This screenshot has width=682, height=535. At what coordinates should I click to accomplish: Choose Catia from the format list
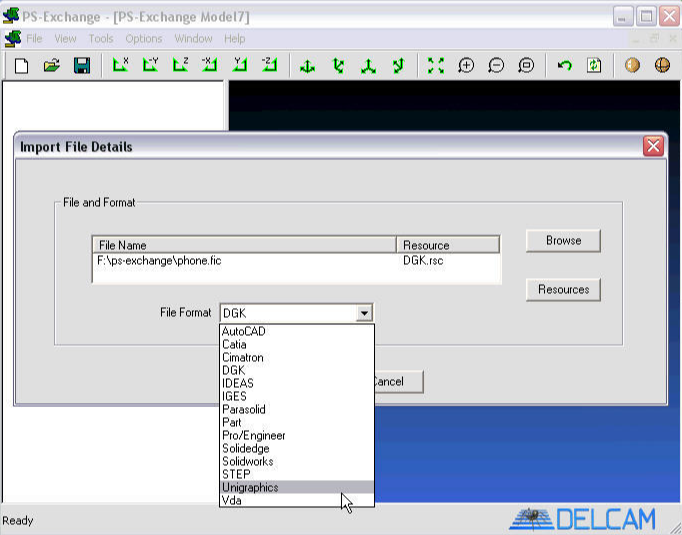[x=297, y=344]
